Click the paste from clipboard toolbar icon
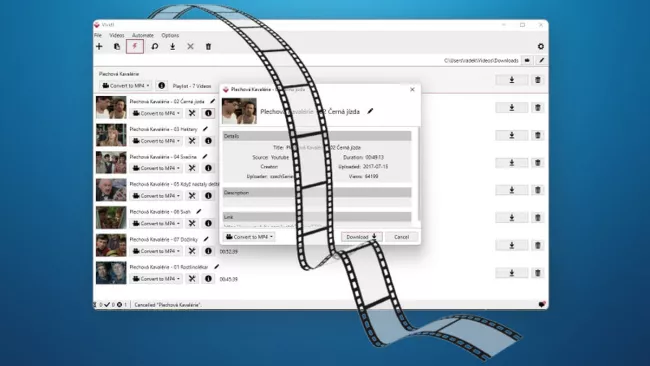 [x=117, y=46]
